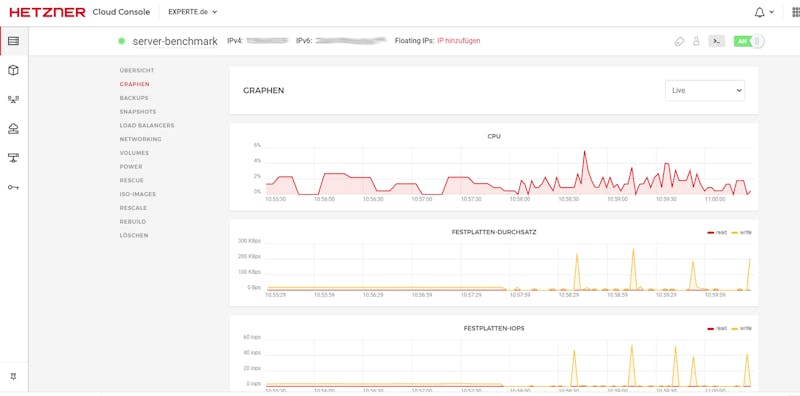Open the Load Balancers icon in sidebar
800x396 pixels.
[14, 129]
